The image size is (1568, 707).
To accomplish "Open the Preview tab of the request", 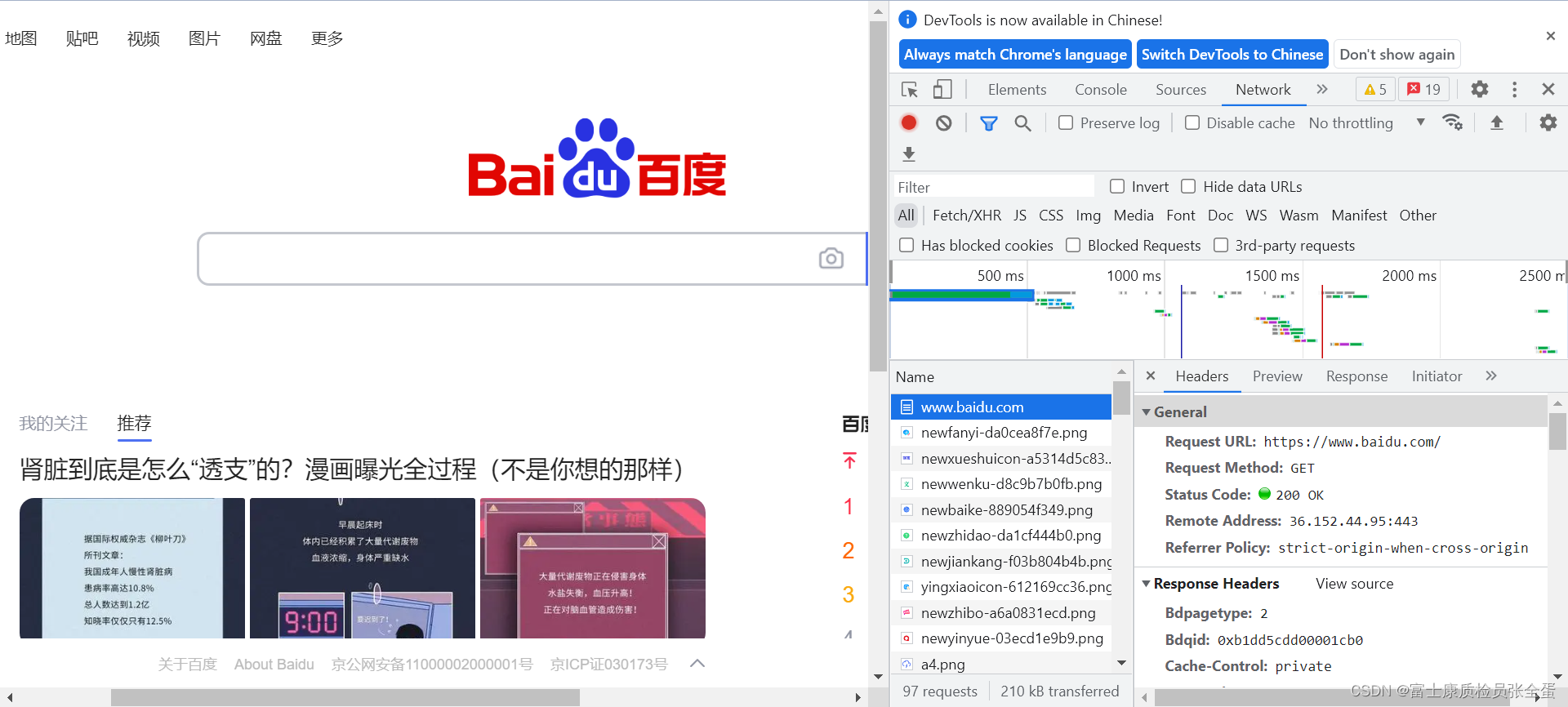I will (x=1277, y=376).
